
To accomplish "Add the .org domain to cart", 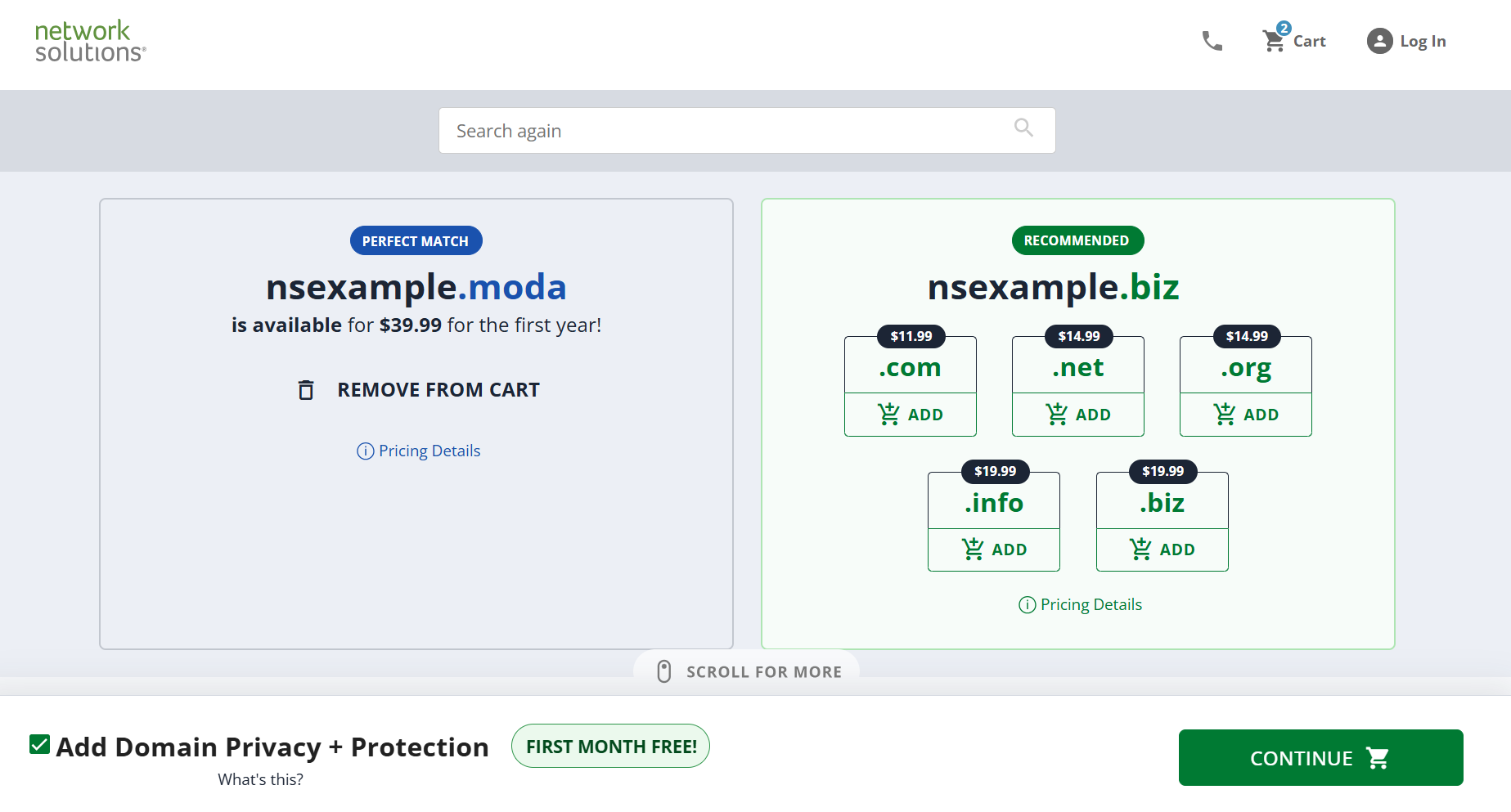I will tap(1245, 415).
